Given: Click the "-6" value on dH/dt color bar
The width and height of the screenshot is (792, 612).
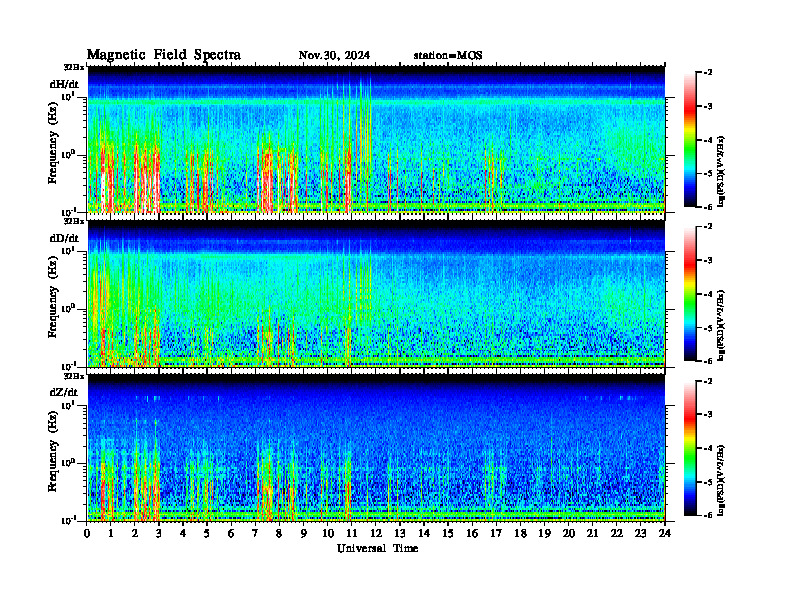Looking at the screenshot, I should (708, 207).
